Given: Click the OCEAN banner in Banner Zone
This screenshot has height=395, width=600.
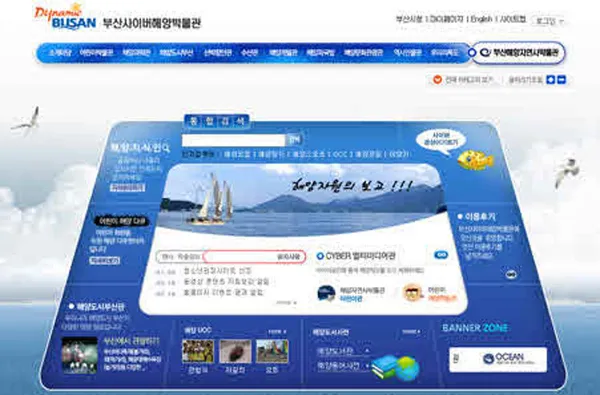Looking at the screenshot, I should click(498, 359).
